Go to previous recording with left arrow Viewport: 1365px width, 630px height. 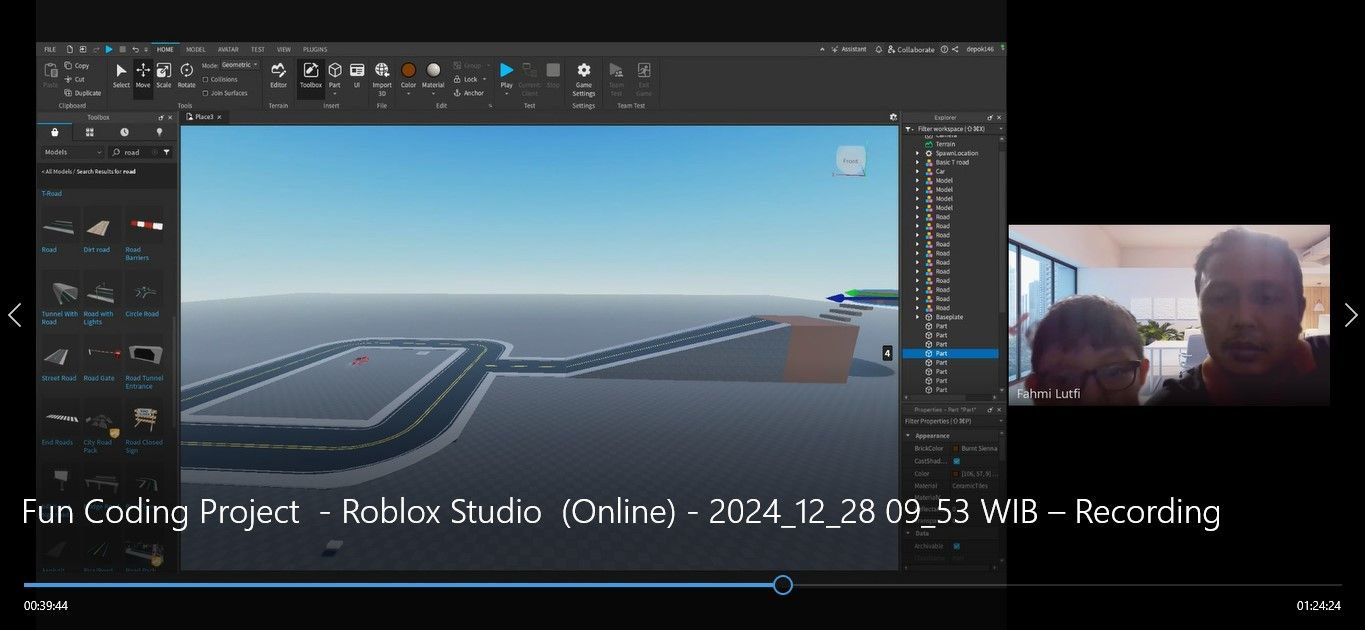click(x=14, y=315)
